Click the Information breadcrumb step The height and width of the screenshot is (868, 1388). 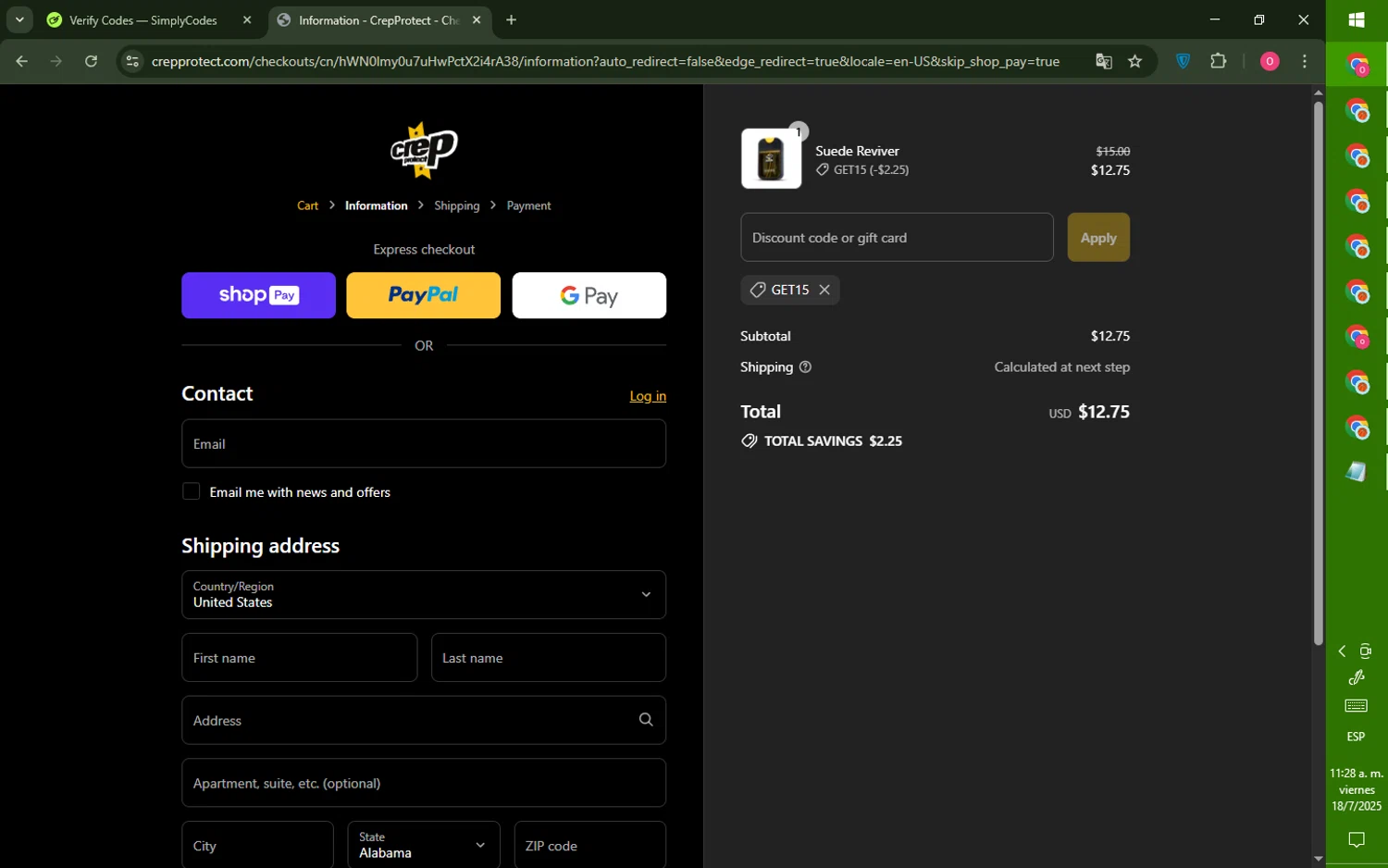coord(376,205)
